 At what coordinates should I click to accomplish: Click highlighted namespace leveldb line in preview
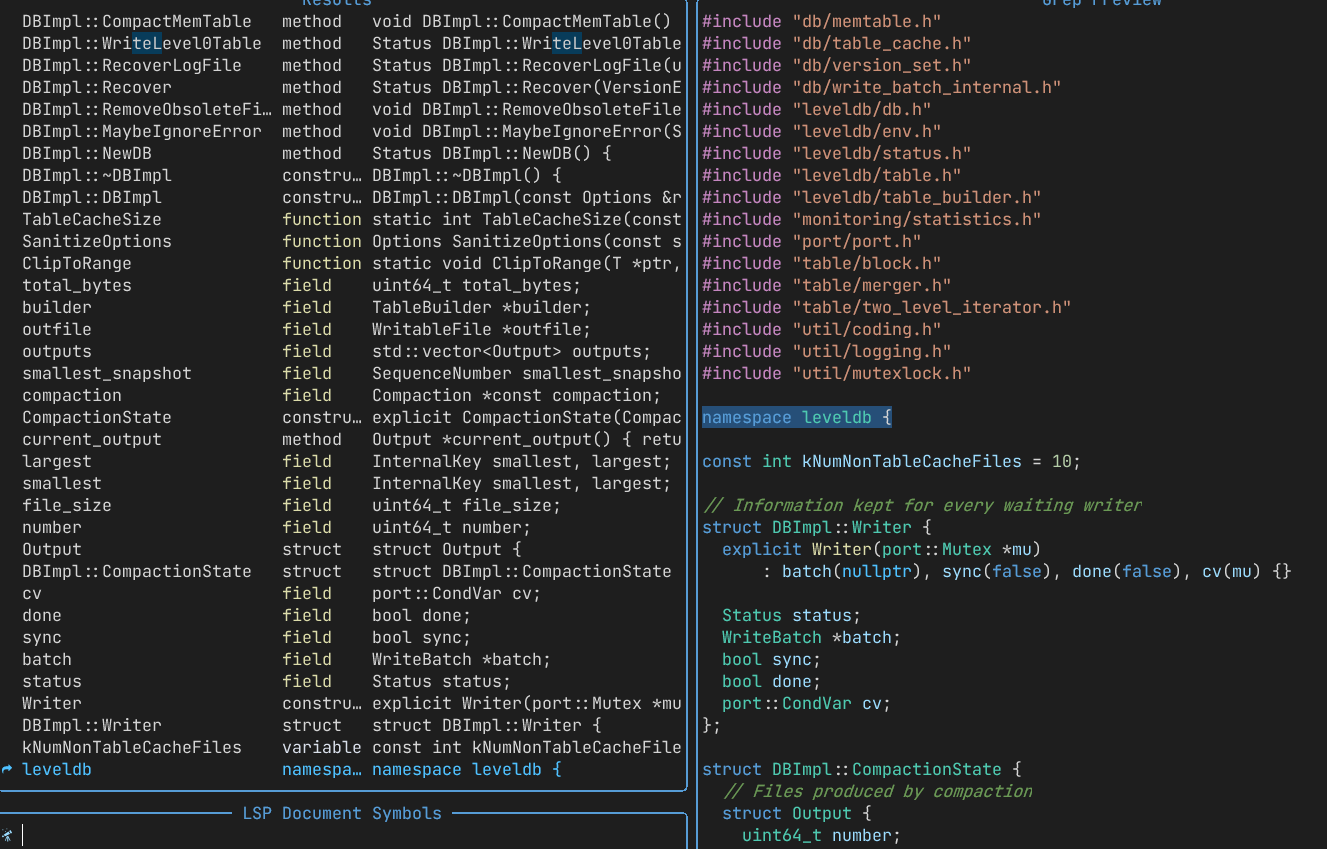(x=796, y=417)
